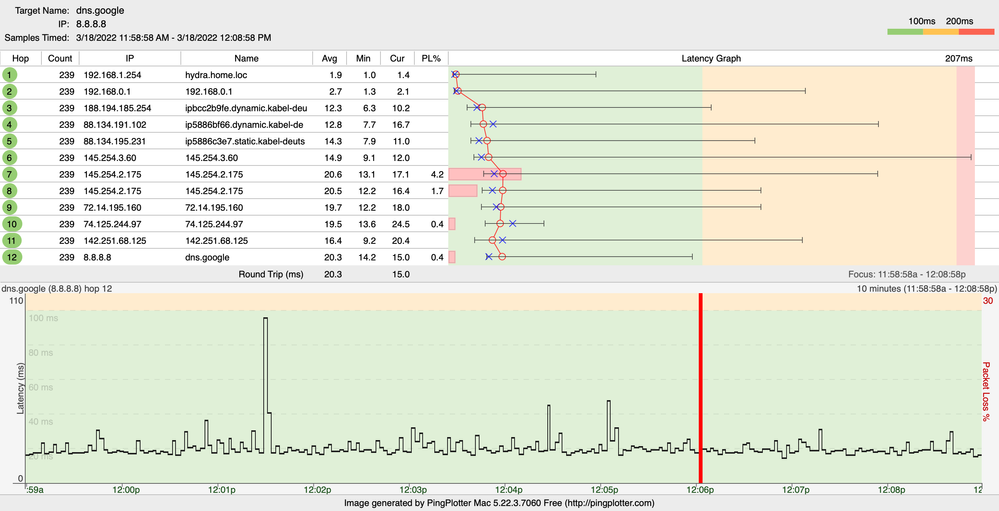Select name ip5886c3e7.static.kabel-deuts
The width and height of the screenshot is (999, 511).
(245, 141)
